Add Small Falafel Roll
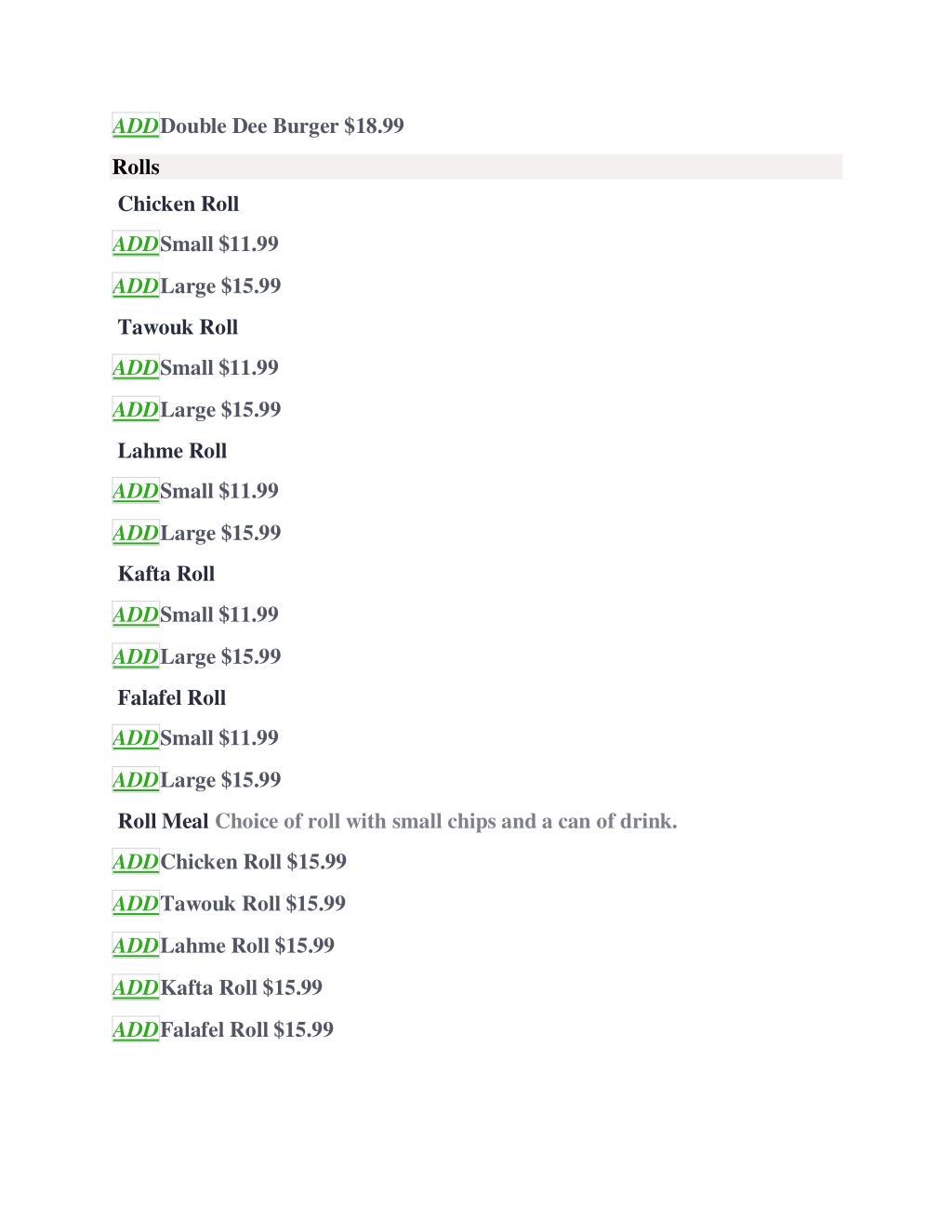 (136, 737)
